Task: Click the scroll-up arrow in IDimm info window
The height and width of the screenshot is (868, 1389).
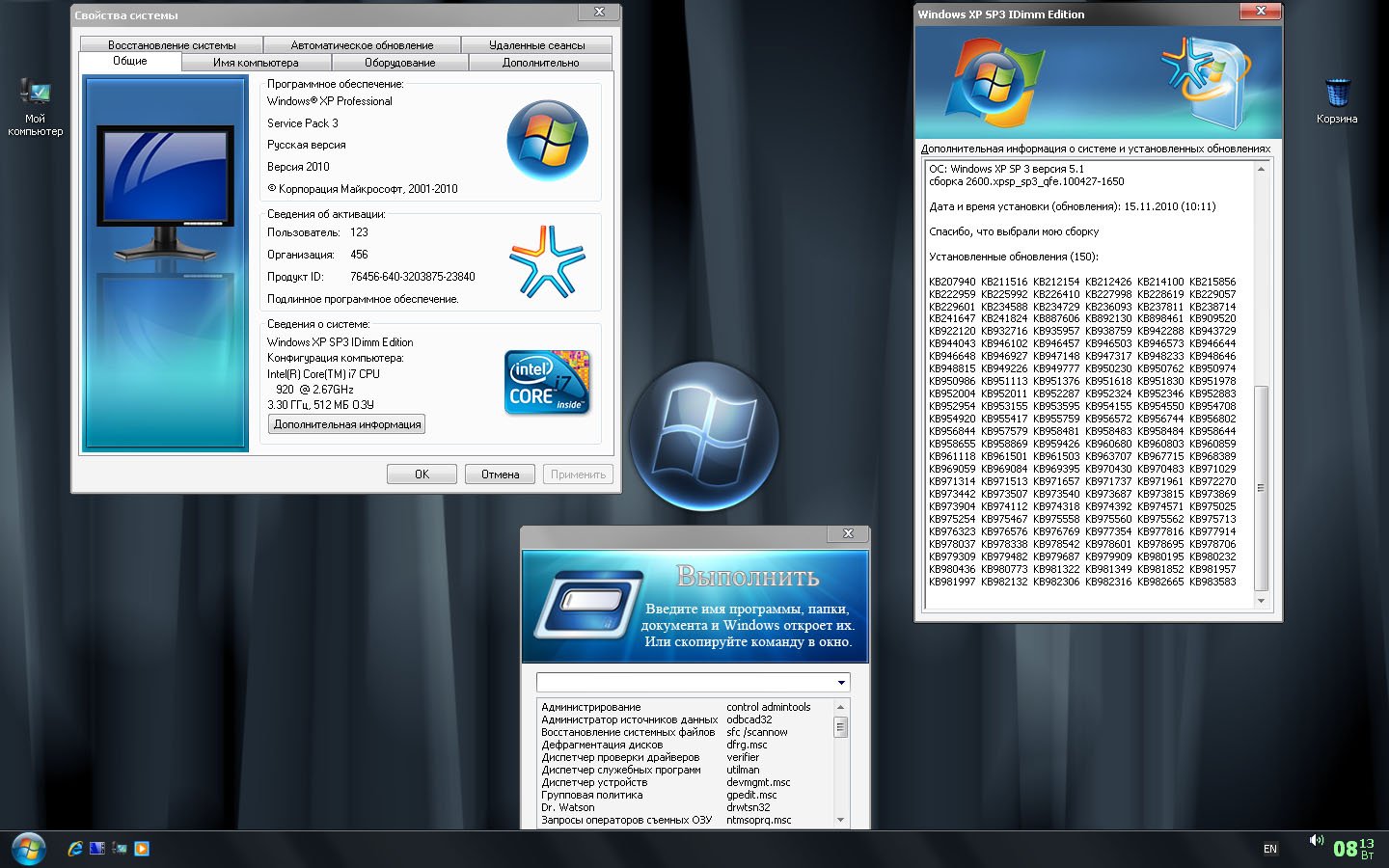Action: click(1261, 169)
